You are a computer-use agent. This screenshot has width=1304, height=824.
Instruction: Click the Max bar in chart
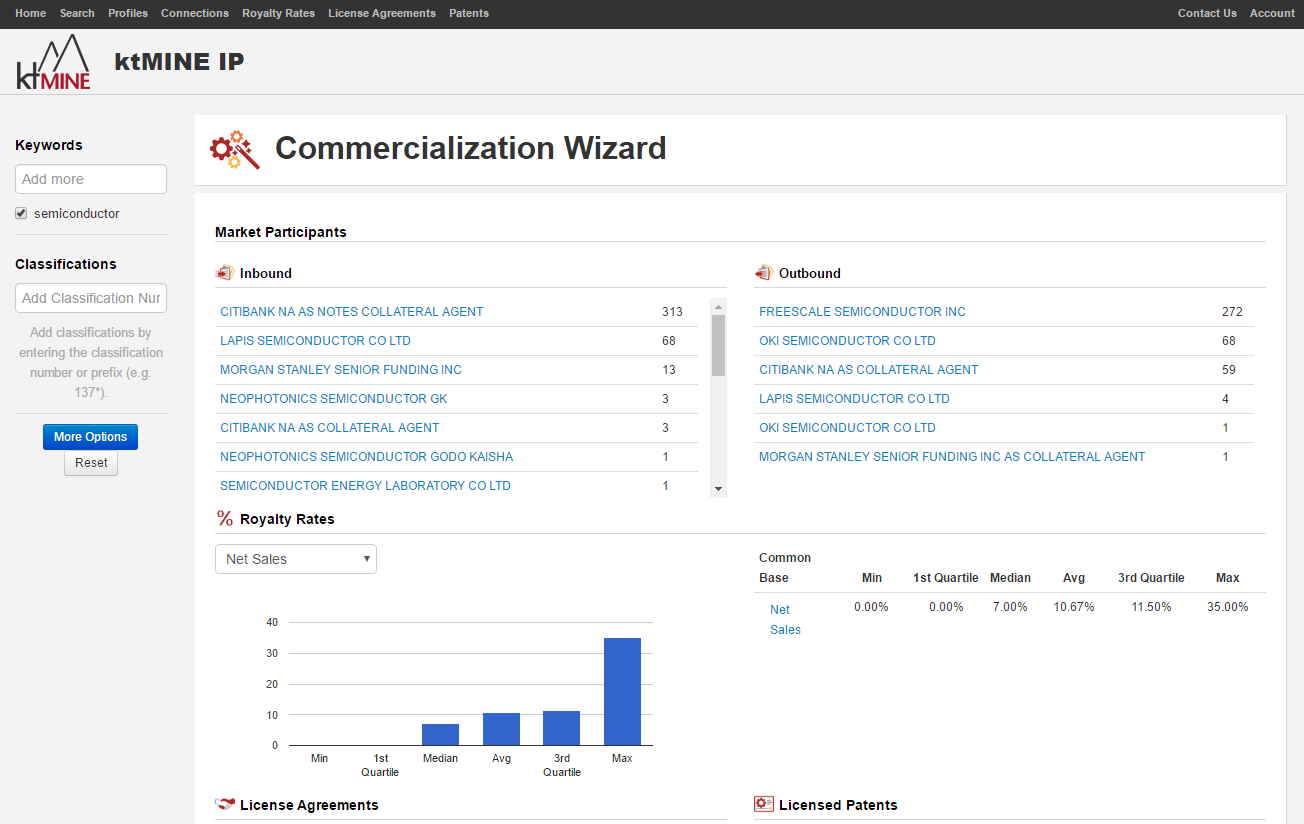coord(622,691)
